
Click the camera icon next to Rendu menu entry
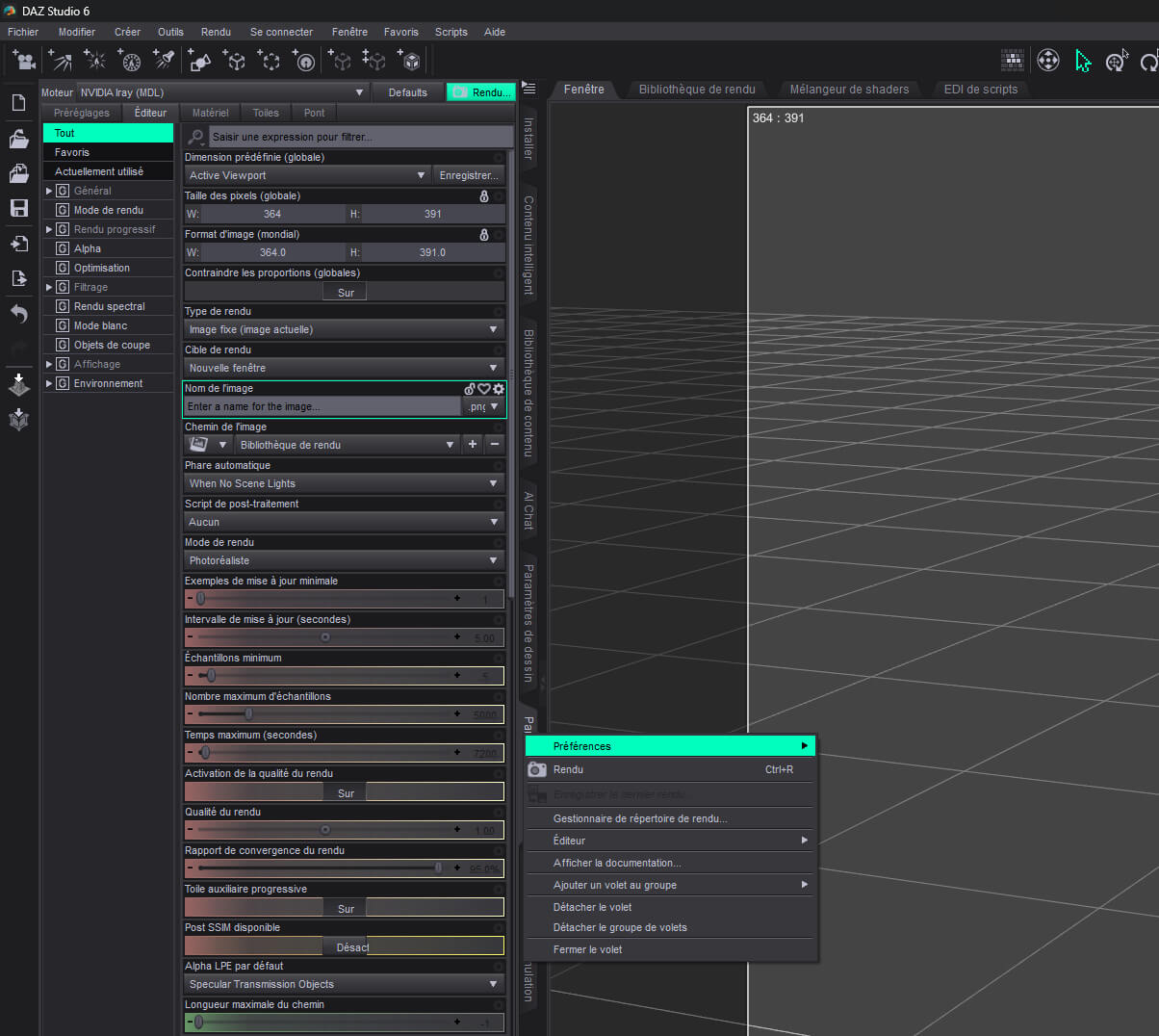coord(537,769)
